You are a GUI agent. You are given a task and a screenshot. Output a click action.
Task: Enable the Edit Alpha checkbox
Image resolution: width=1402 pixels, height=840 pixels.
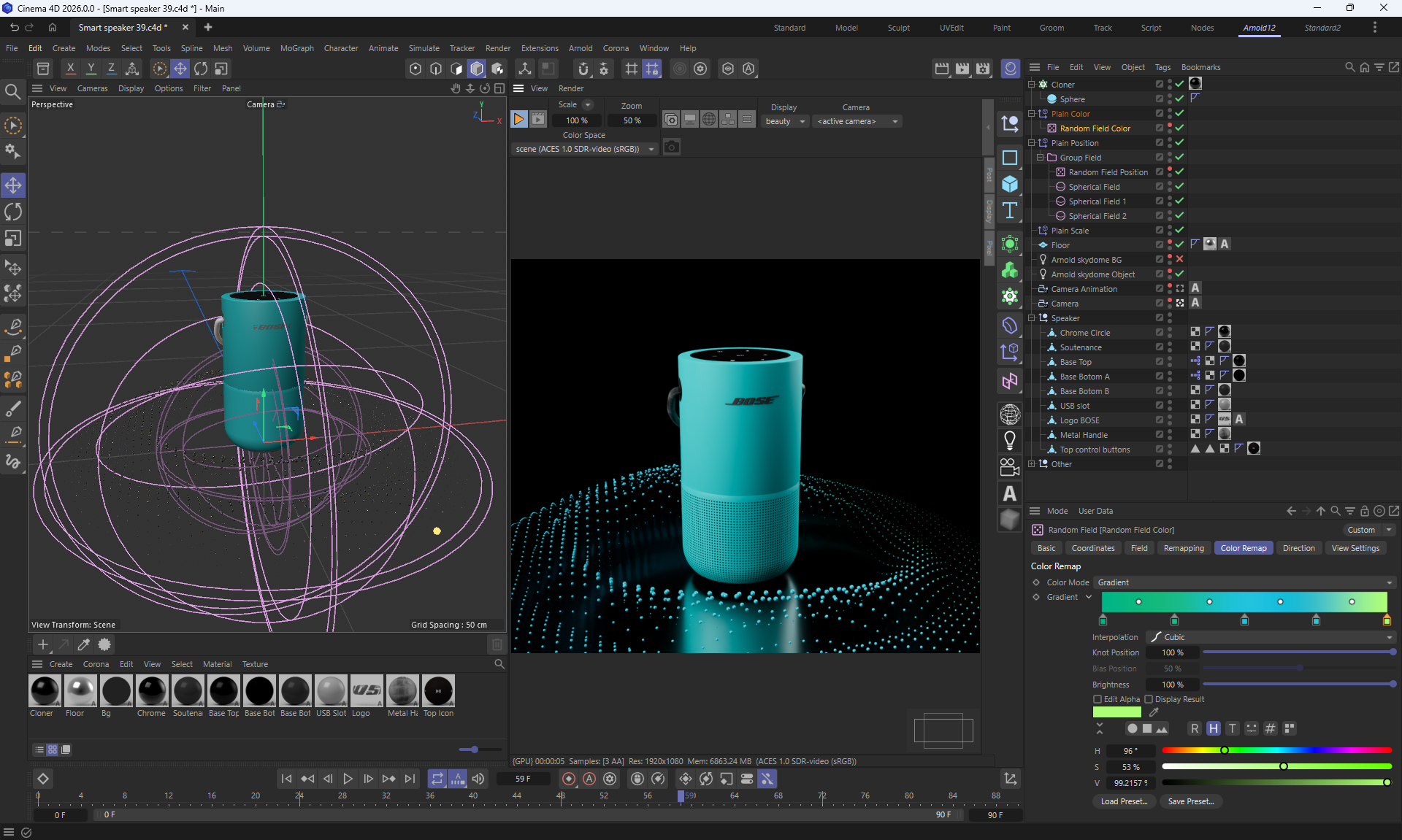coord(1097,699)
